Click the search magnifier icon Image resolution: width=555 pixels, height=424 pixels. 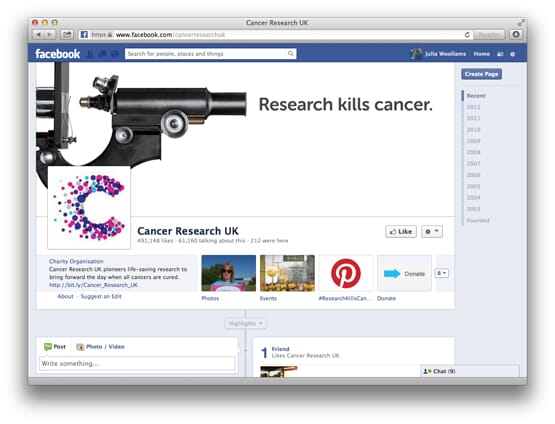click(290, 53)
